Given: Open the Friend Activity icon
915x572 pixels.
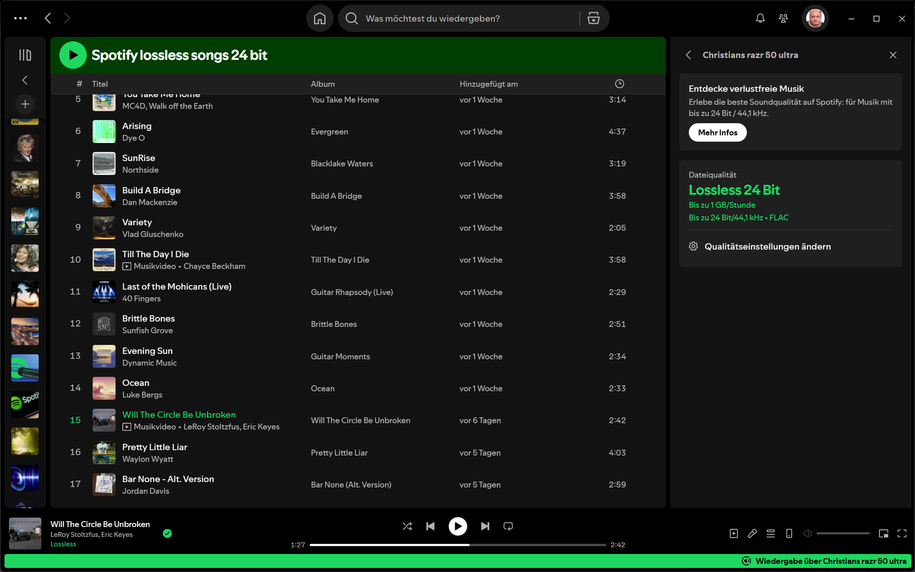Looking at the screenshot, I should click(x=783, y=18).
